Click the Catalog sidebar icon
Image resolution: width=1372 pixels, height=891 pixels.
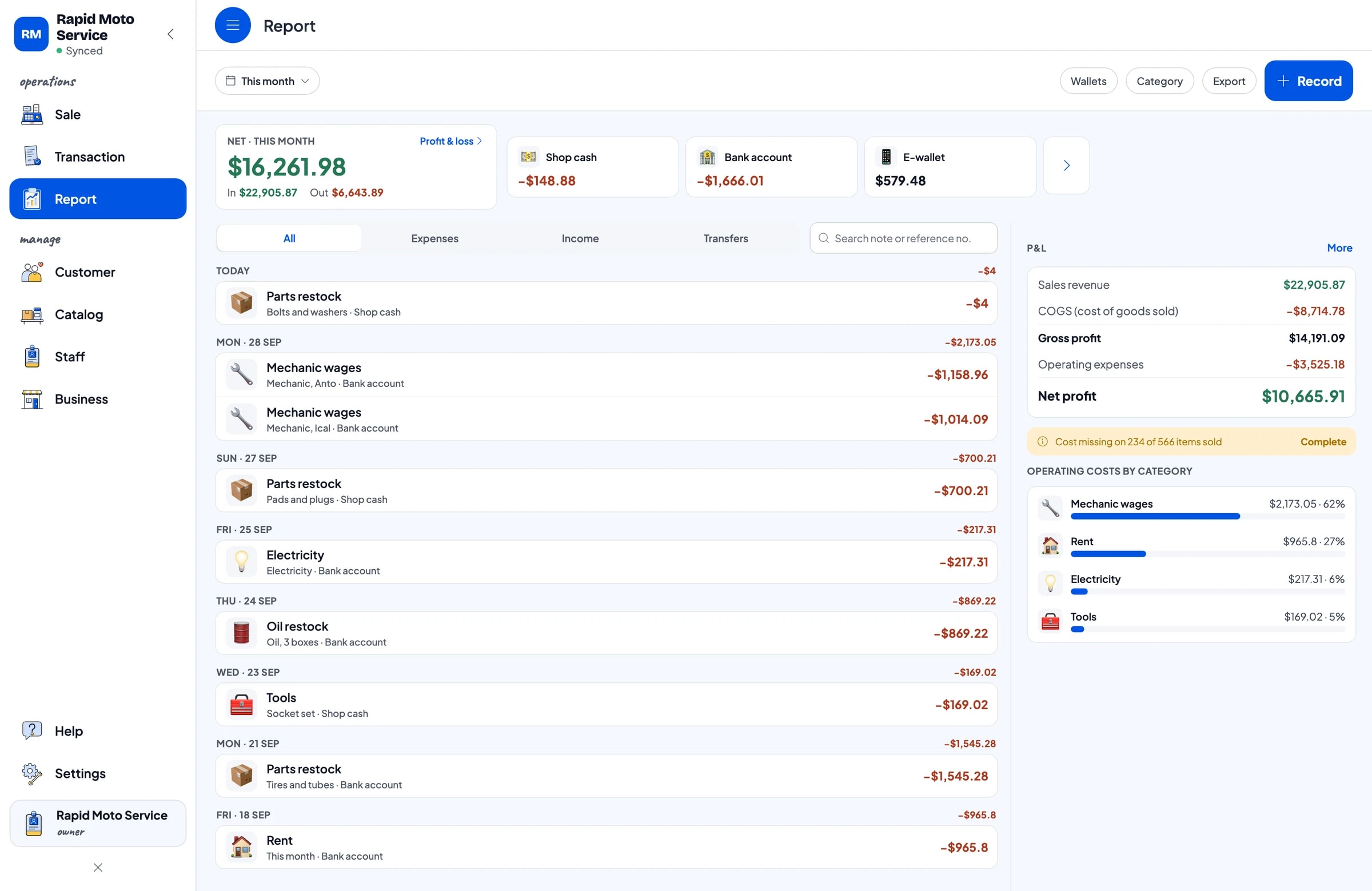[31, 315]
